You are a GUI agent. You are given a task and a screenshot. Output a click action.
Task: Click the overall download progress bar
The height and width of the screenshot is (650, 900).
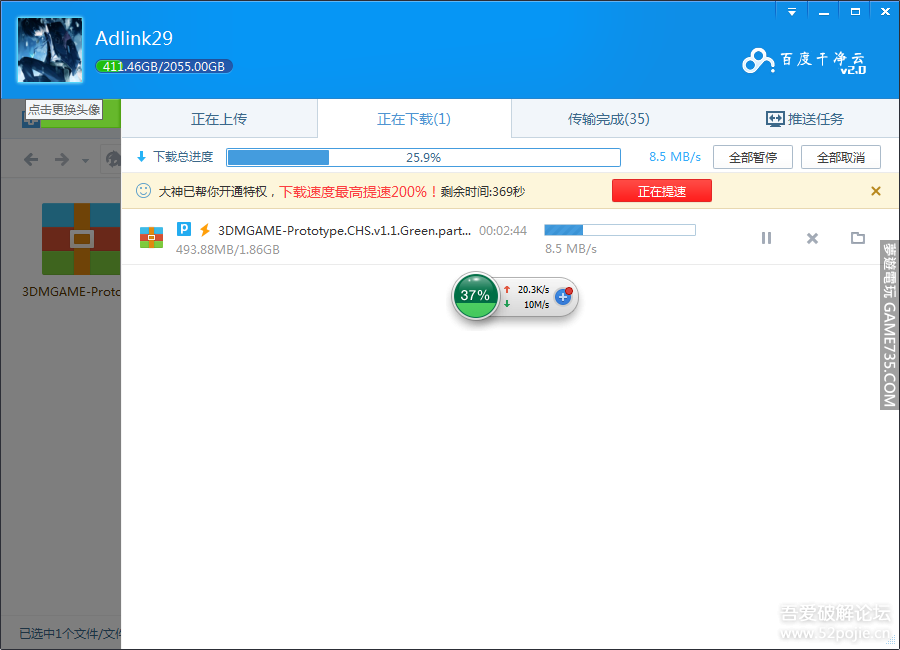click(x=423, y=157)
